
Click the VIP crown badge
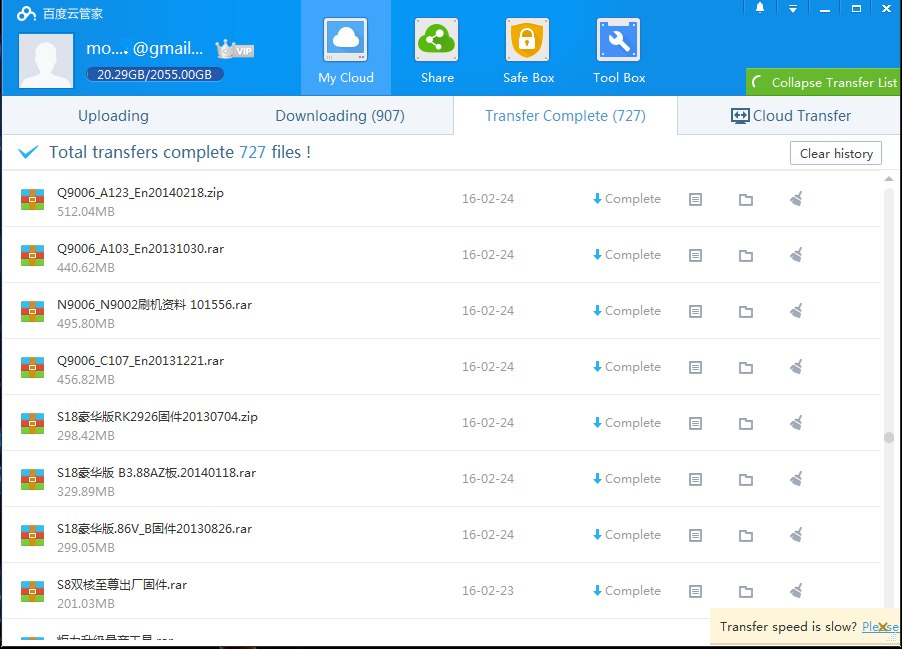tap(235, 49)
